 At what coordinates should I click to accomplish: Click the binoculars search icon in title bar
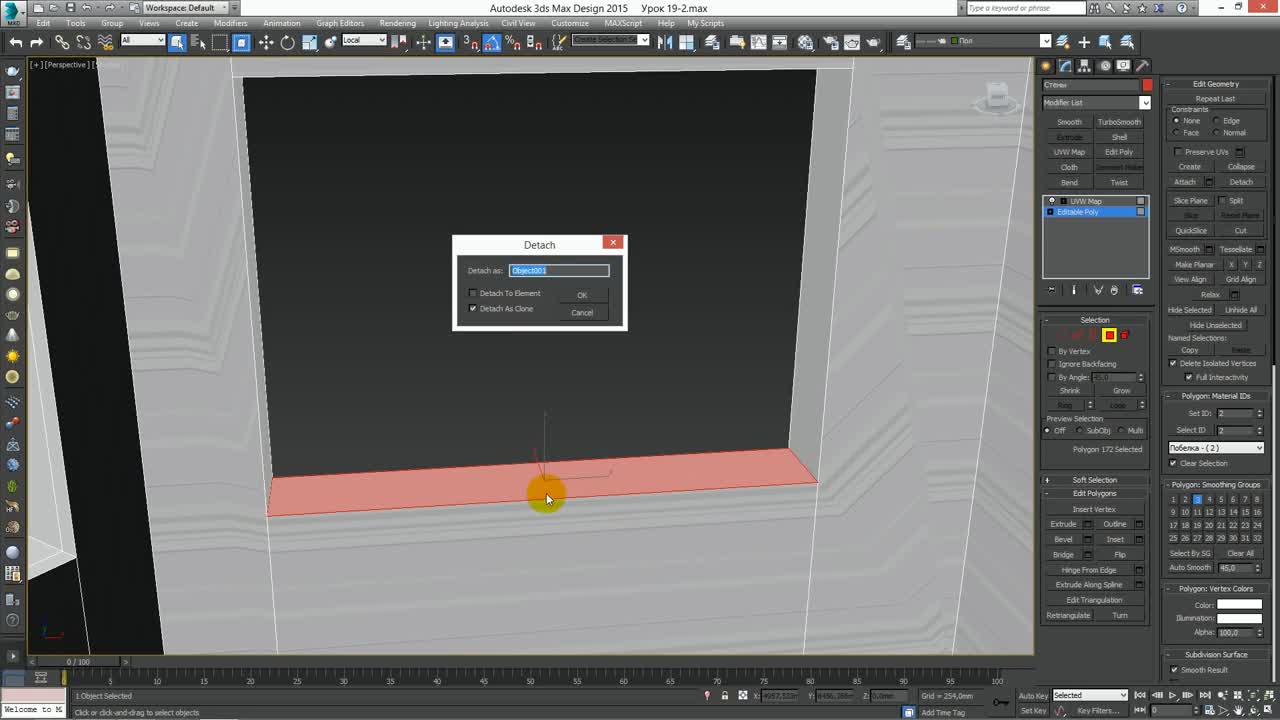(1097, 8)
